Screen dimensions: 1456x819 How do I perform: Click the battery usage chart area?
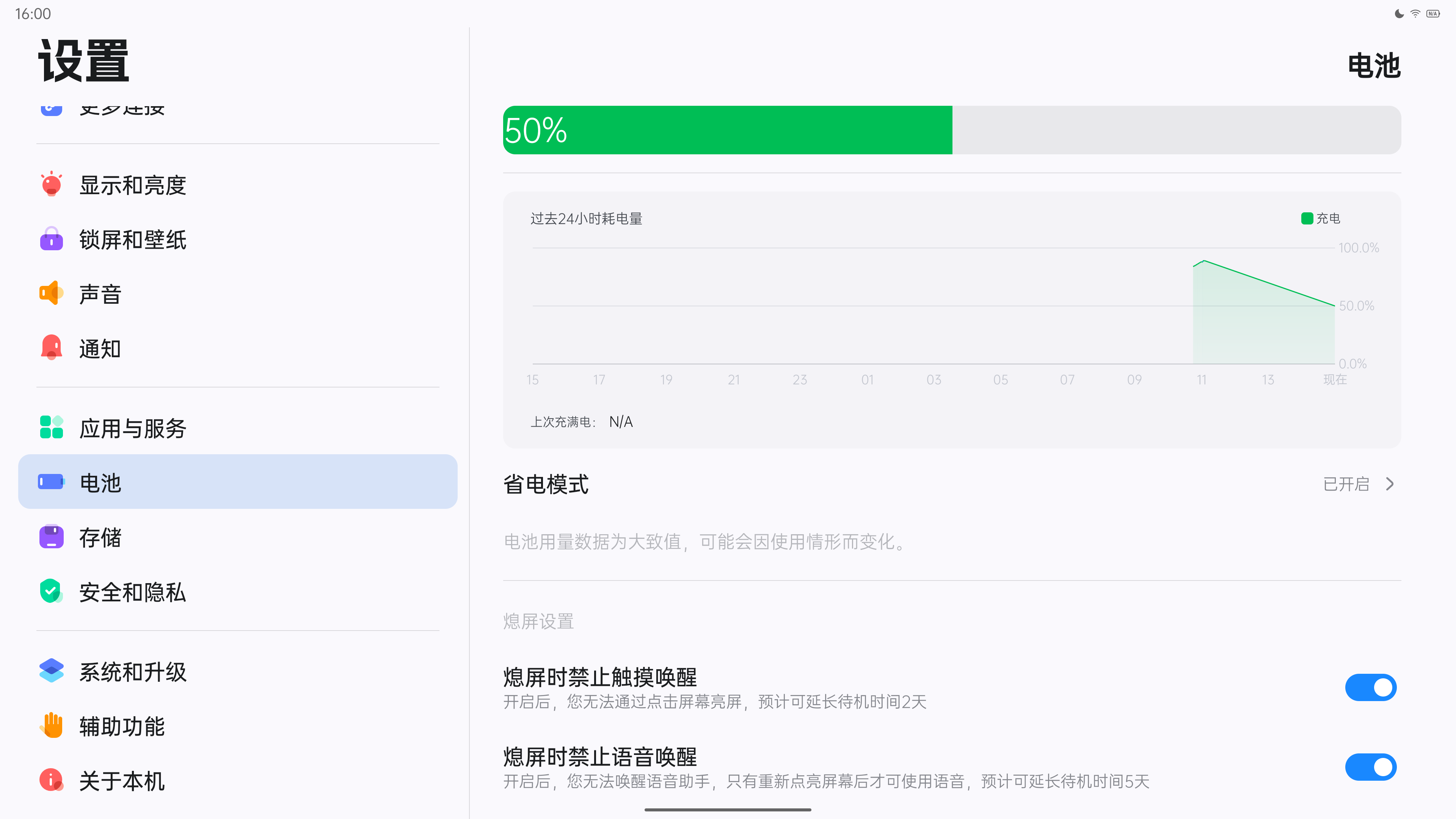[934, 306]
